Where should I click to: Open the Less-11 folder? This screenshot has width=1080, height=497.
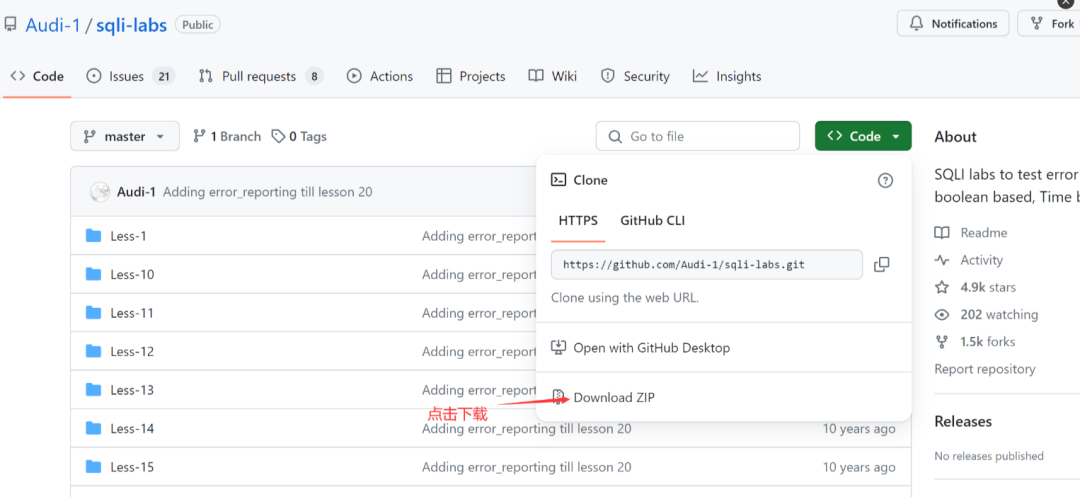click(132, 313)
